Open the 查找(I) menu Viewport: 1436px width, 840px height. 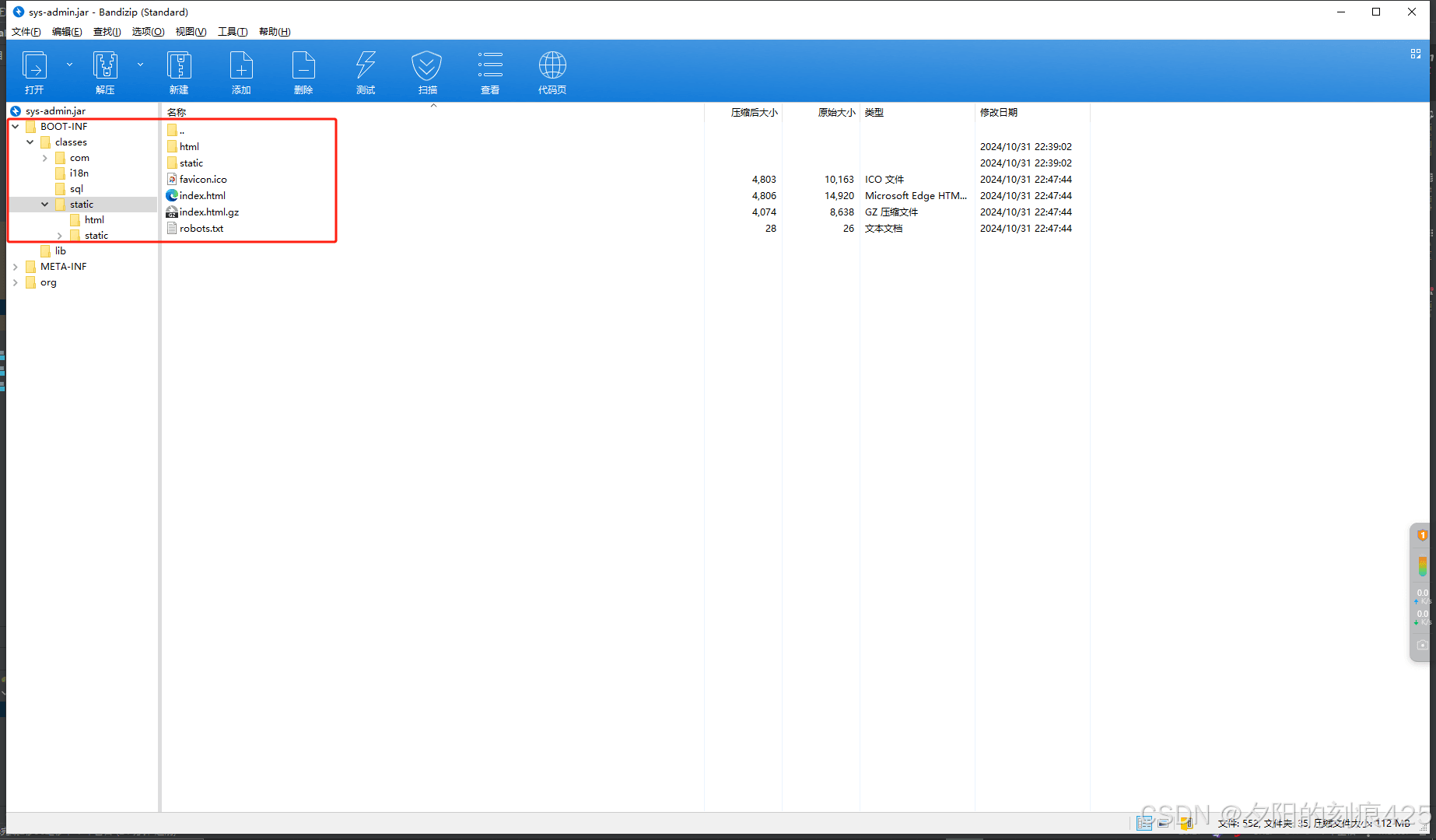tap(107, 32)
